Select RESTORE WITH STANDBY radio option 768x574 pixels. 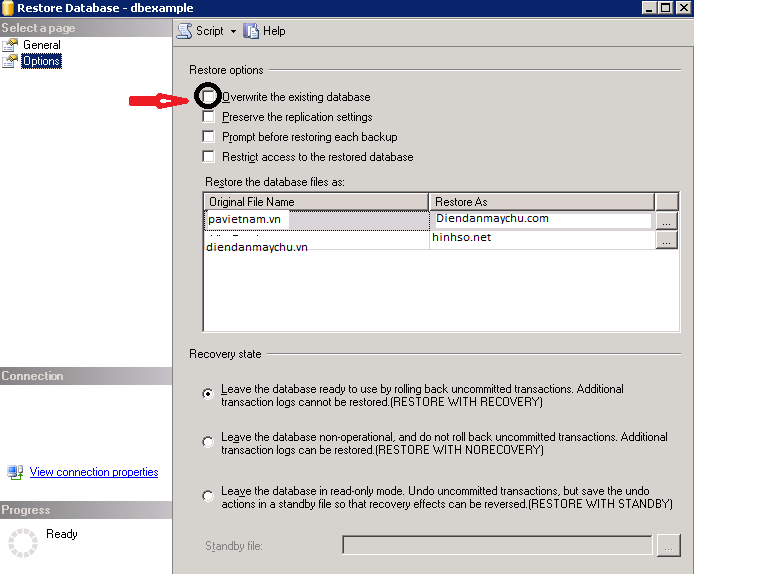click(x=208, y=496)
